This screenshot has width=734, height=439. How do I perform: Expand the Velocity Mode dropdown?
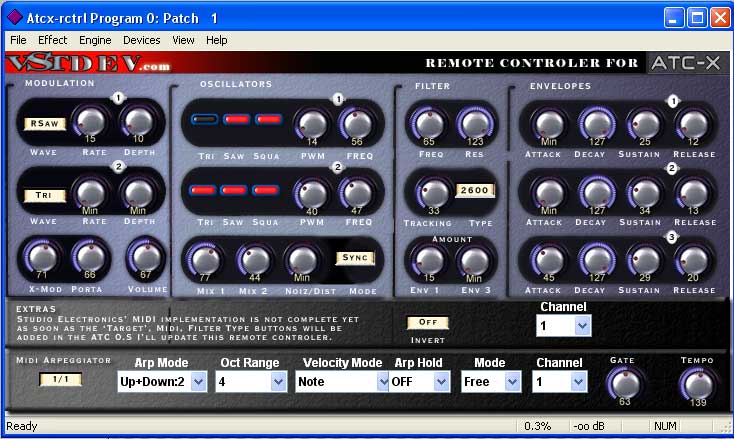pos(383,382)
